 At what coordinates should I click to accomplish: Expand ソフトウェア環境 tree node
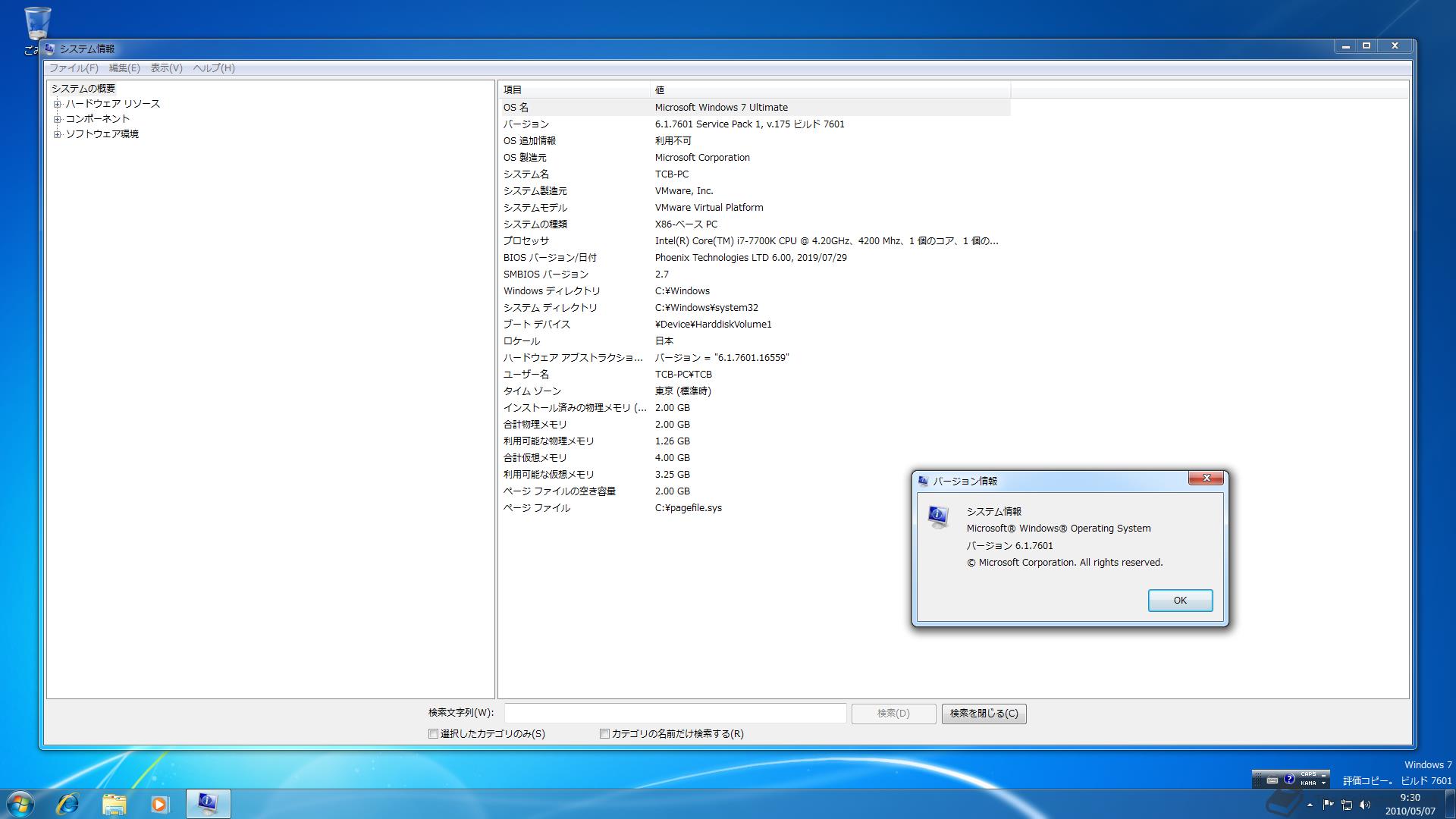pyautogui.click(x=57, y=134)
